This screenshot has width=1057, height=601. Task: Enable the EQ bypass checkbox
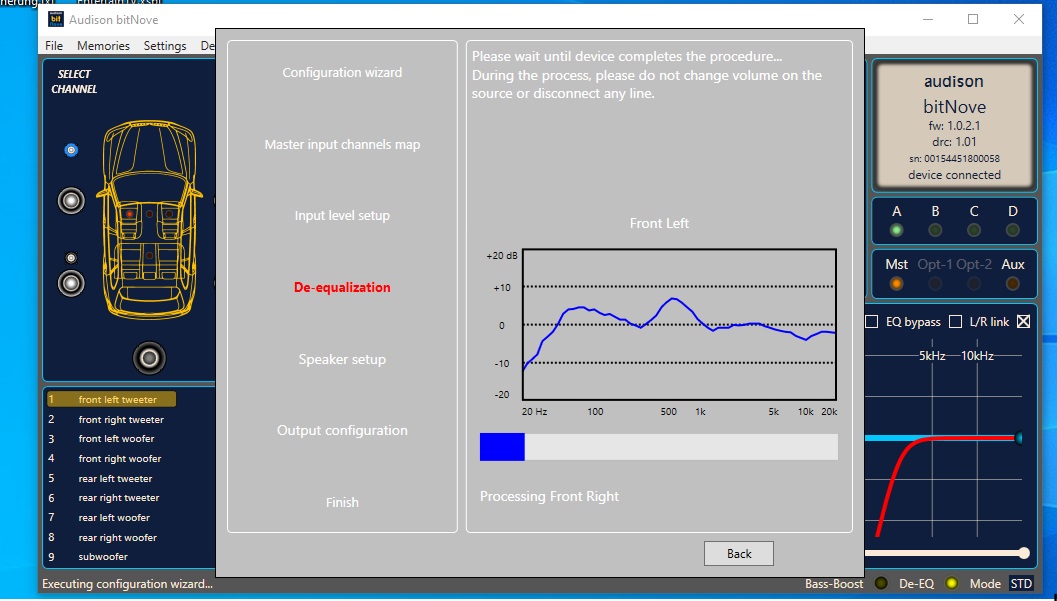click(x=872, y=322)
